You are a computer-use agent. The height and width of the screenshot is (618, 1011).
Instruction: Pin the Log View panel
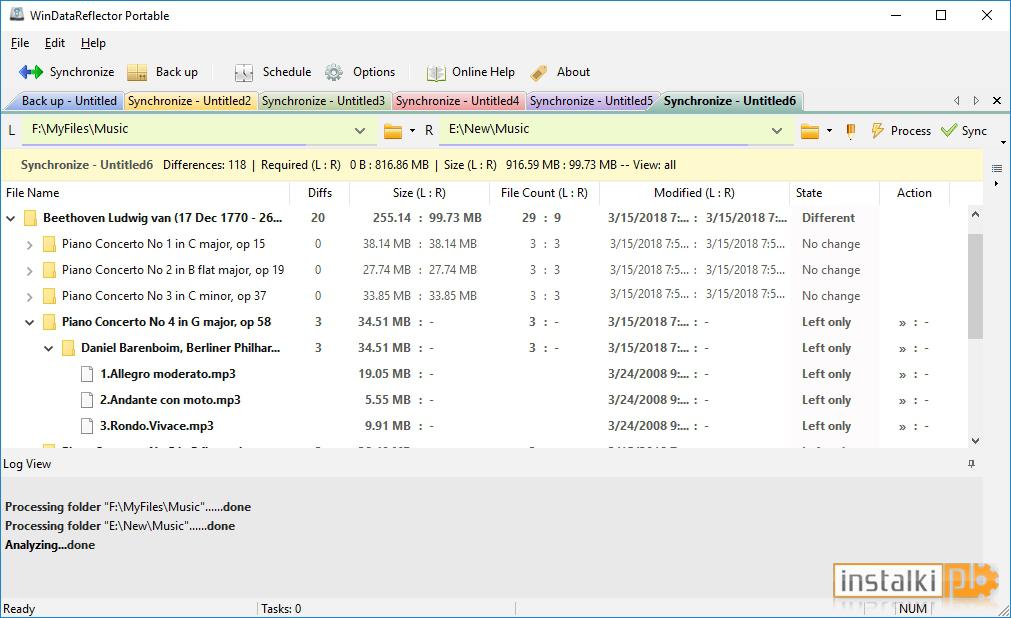point(971,464)
